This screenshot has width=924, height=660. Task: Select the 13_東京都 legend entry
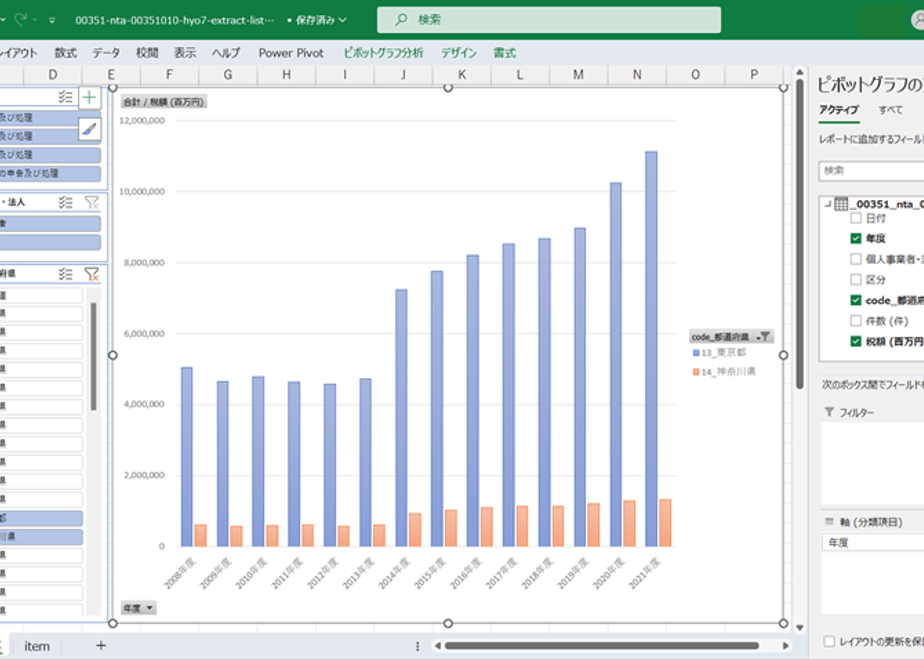(x=720, y=352)
